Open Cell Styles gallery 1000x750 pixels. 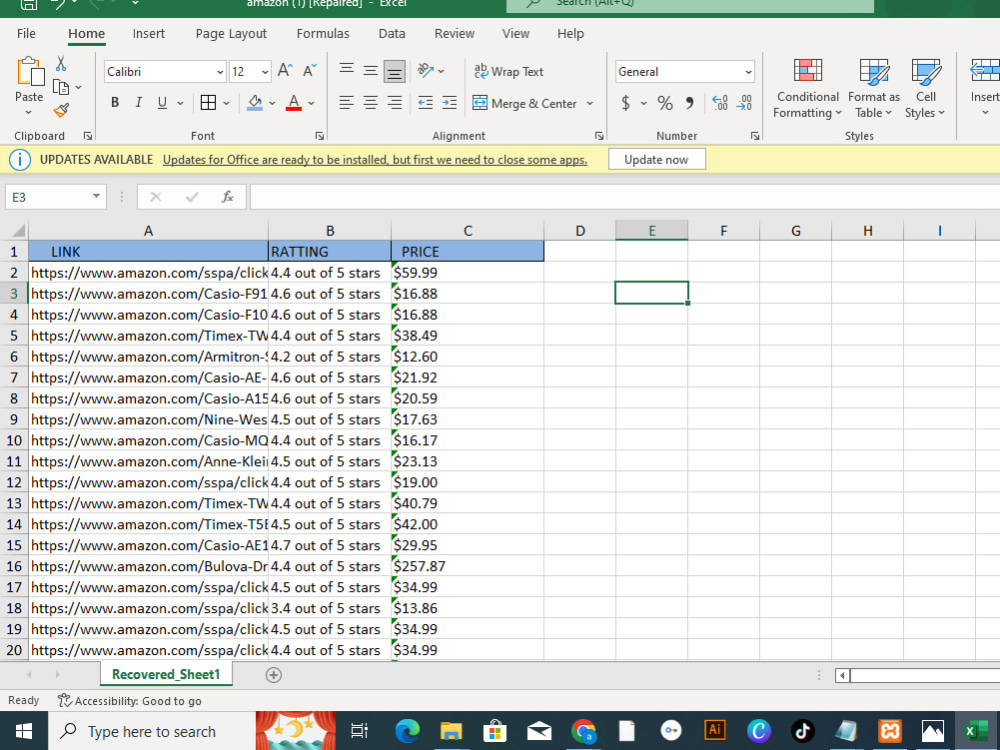(925, 89)
